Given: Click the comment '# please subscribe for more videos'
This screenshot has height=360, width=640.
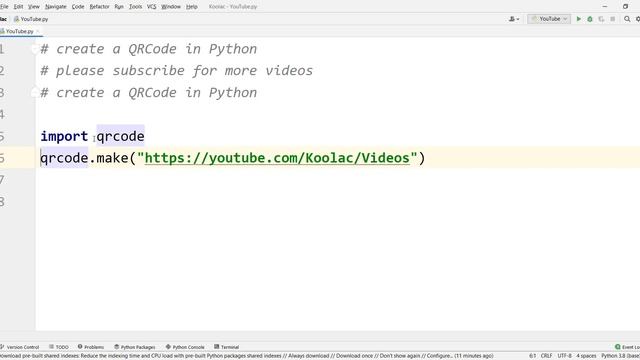Looking at the screenshot, I should pyautogui.click(x=176, y=71).
